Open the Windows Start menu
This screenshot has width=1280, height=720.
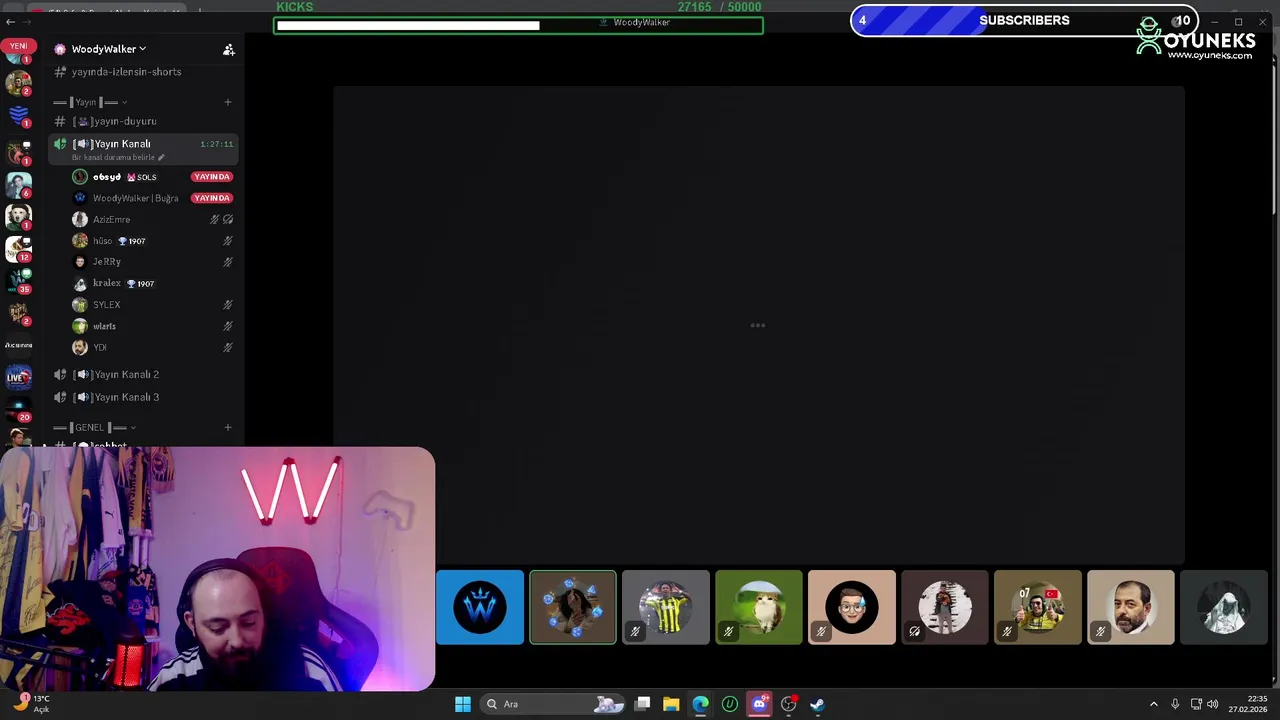[462, 704]
